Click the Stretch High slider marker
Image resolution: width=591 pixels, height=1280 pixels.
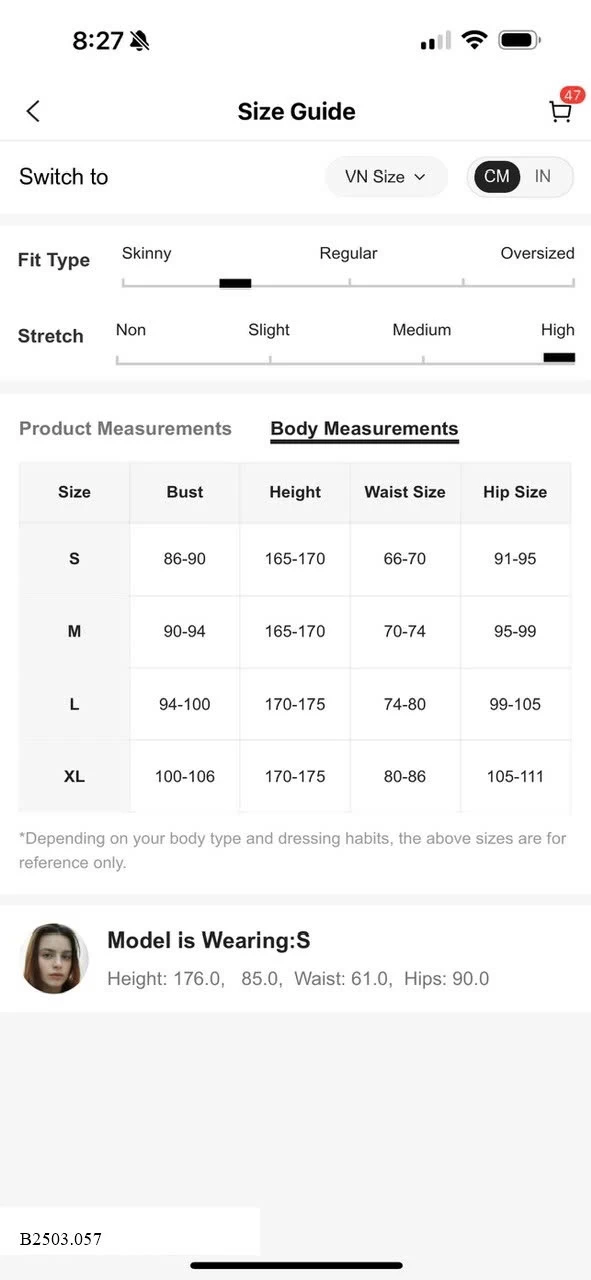click(559, 357)
